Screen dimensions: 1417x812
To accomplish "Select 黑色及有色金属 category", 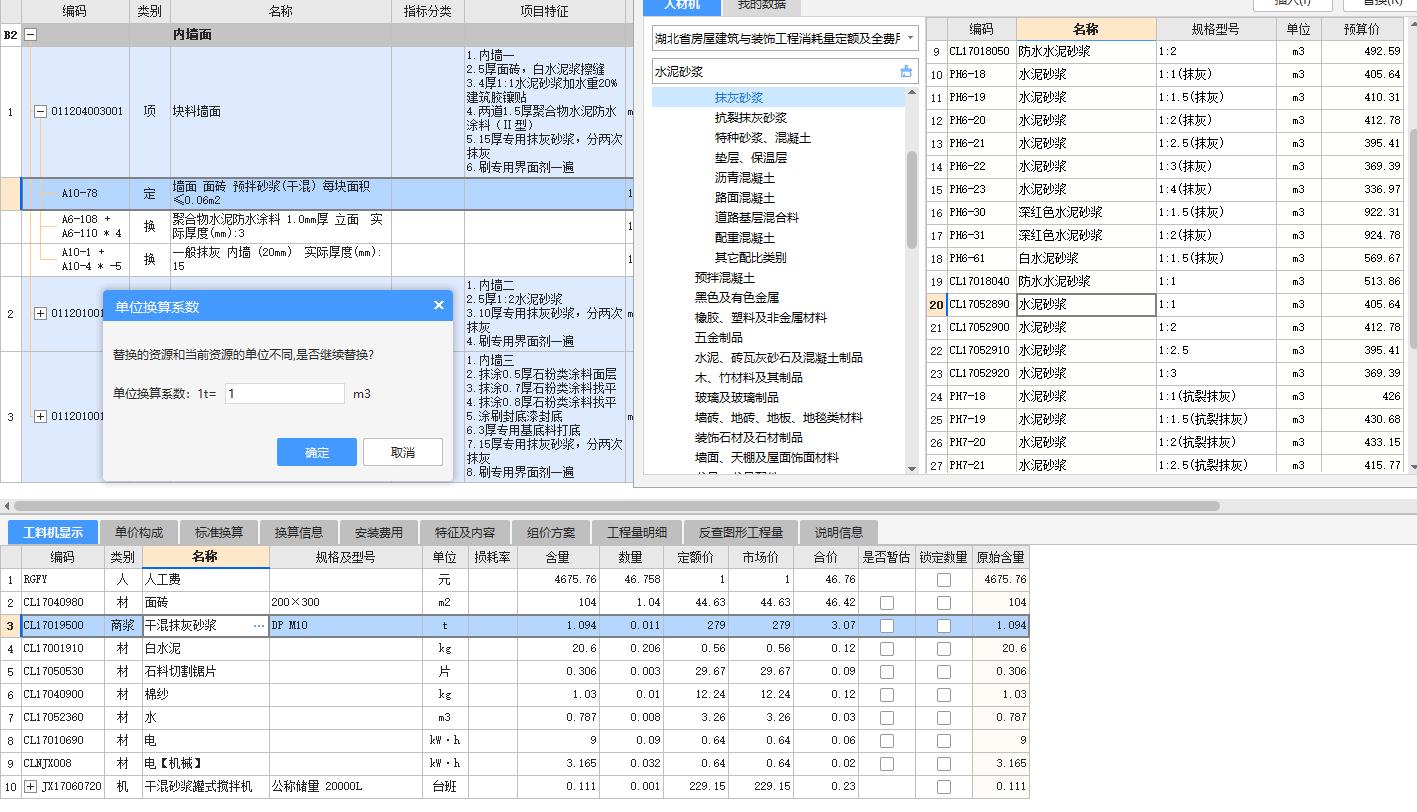I will pos(737,298).
